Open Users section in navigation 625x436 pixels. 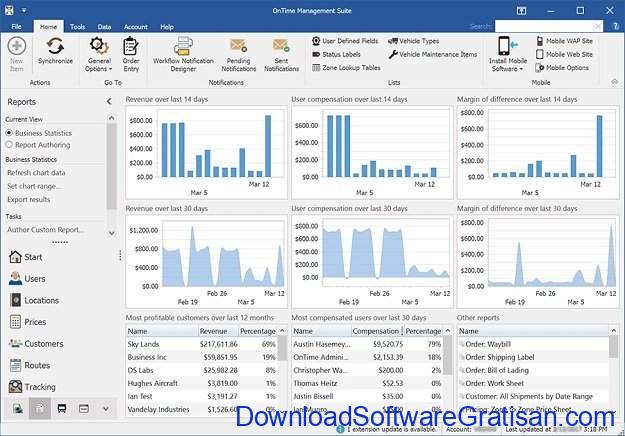pos(27,279)
